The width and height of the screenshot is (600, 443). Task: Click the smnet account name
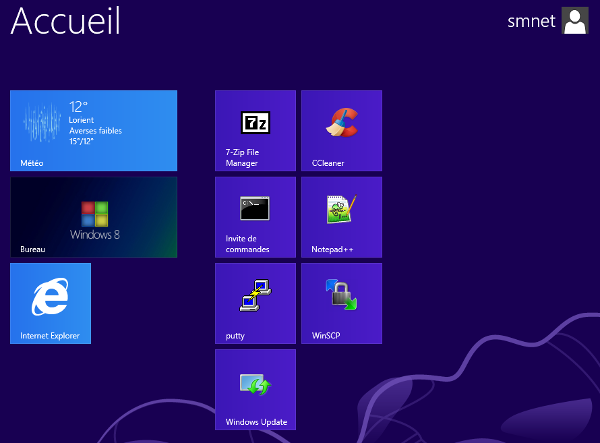tap(531, 21)
